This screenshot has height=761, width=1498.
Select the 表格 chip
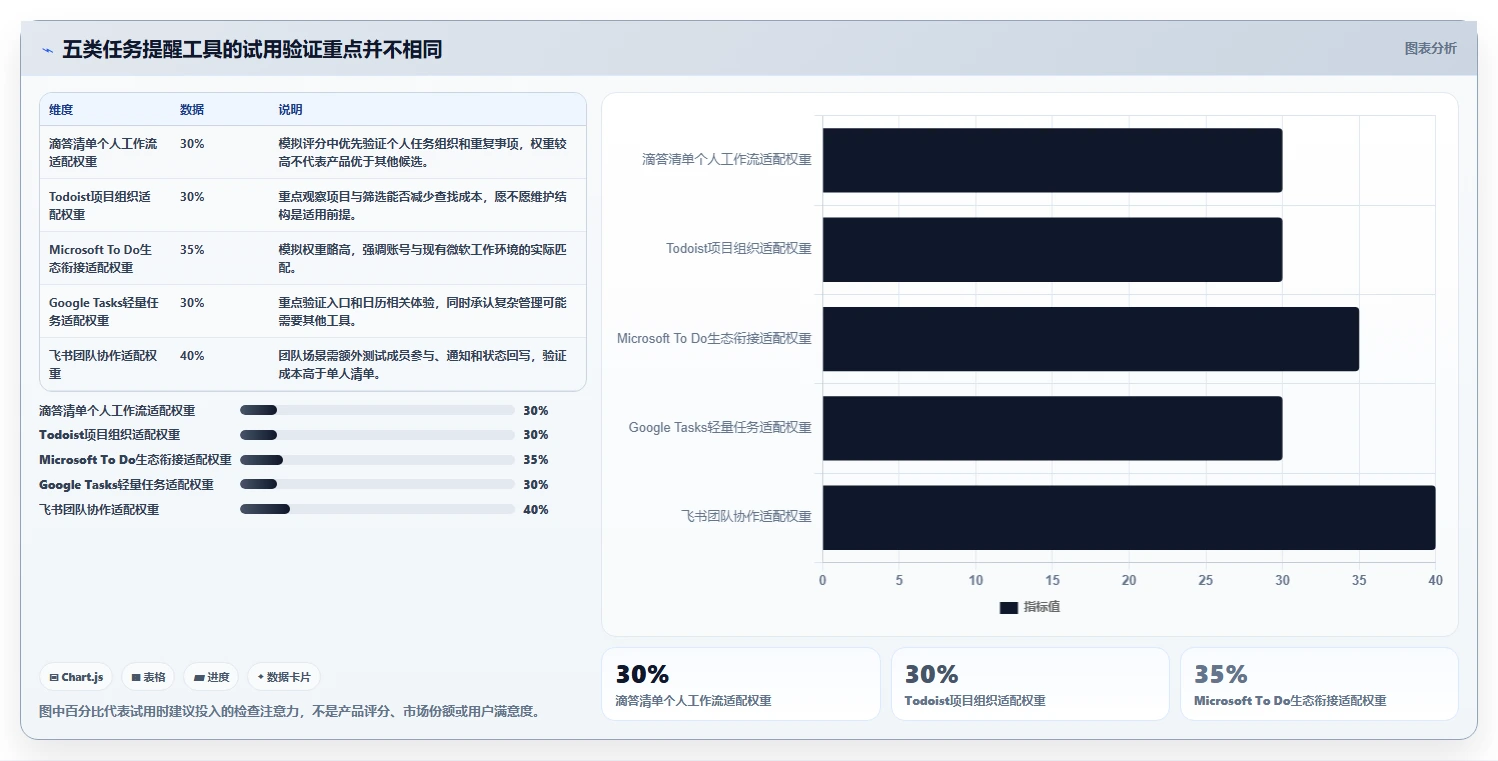[x=148, y=677]
